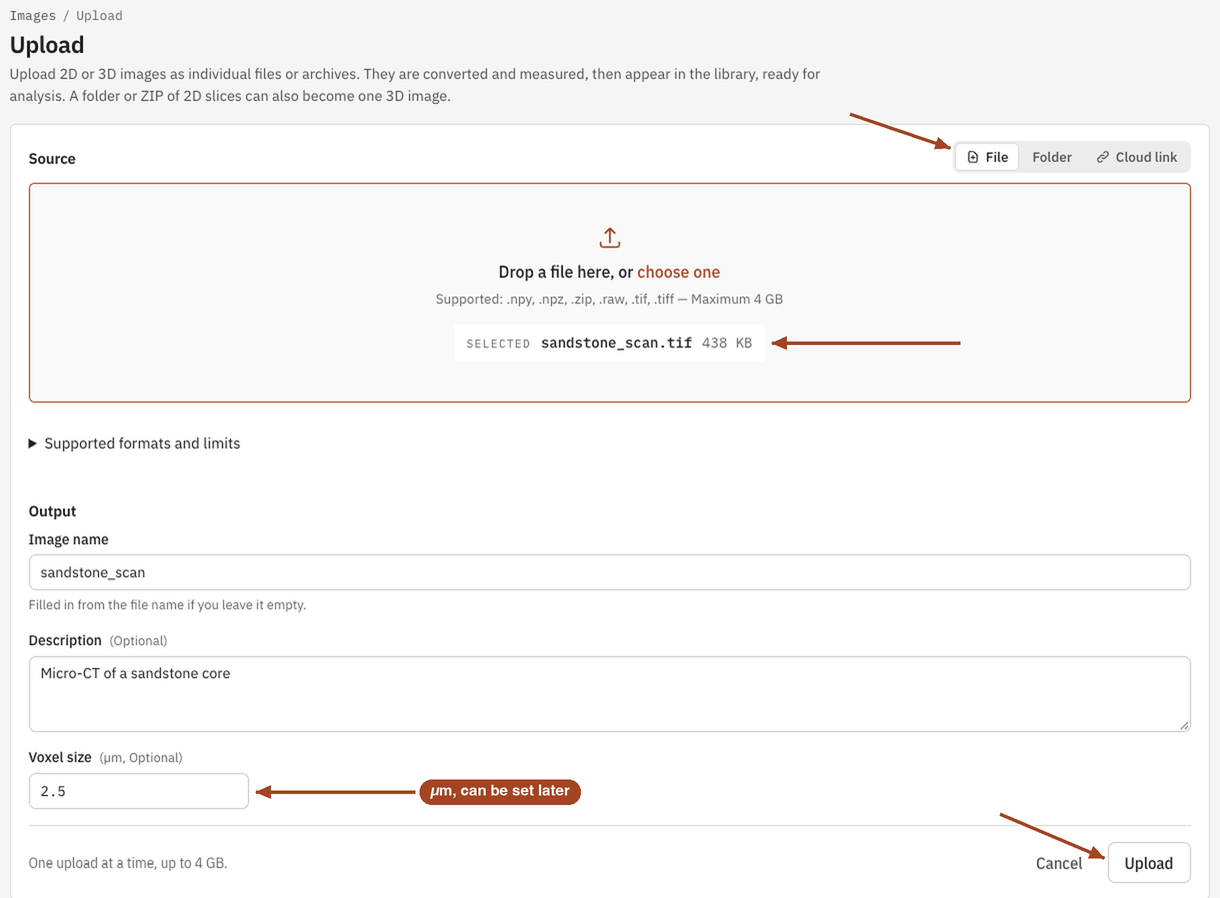Click the selected sandstone_scan.tif file name
The height and width of the screenshot is (898, 1220).
click(616, 343)
